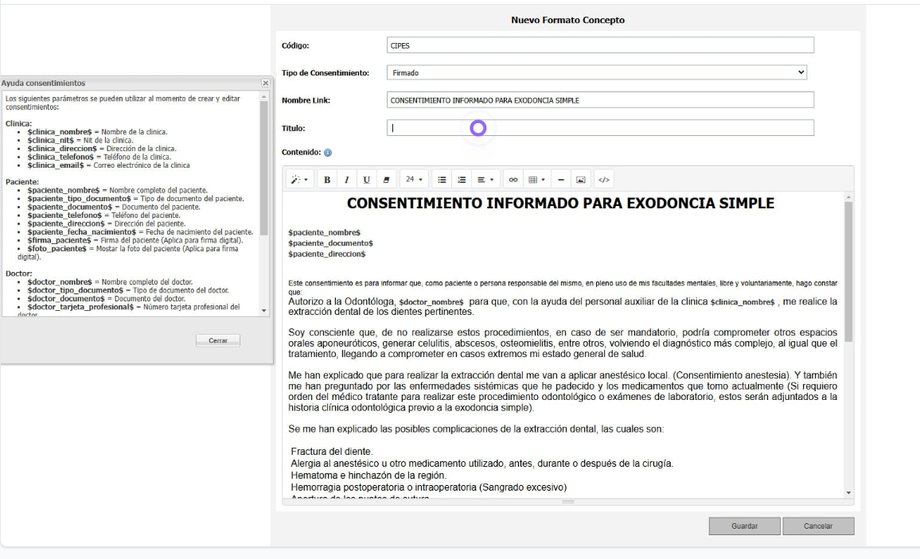Click '$doctor_nombre$' in editor paragraph
The width and height of the screenshot is (920, 559).
point(431,302)
